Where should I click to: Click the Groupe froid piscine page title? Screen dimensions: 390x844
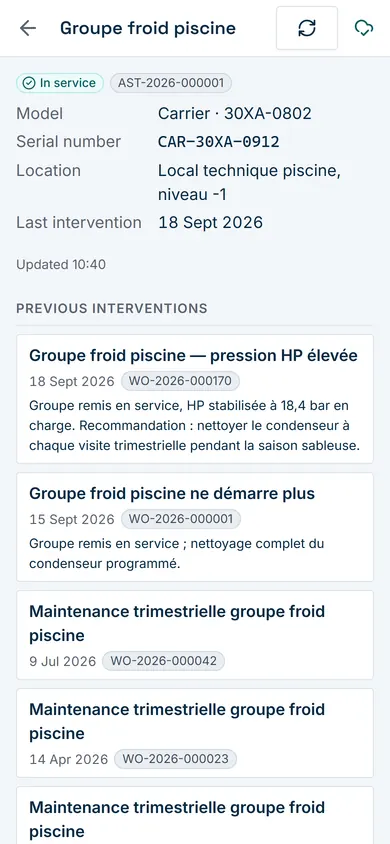pos(148,28)
